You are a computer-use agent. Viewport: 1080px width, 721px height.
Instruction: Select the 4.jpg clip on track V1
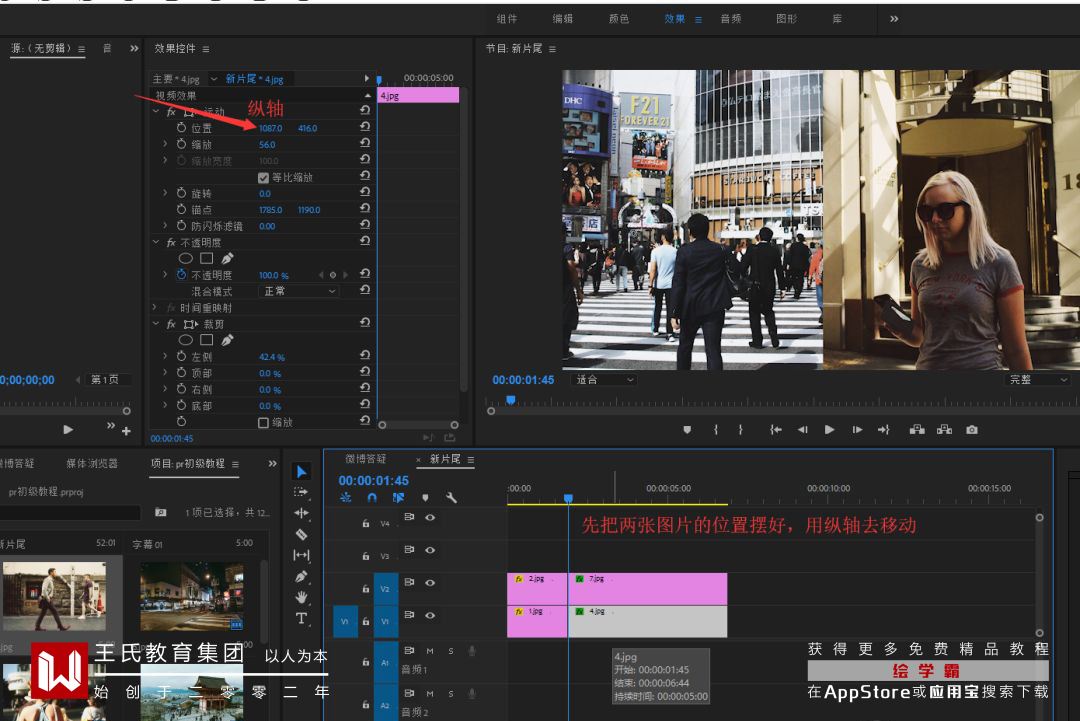tap(647, 621)
